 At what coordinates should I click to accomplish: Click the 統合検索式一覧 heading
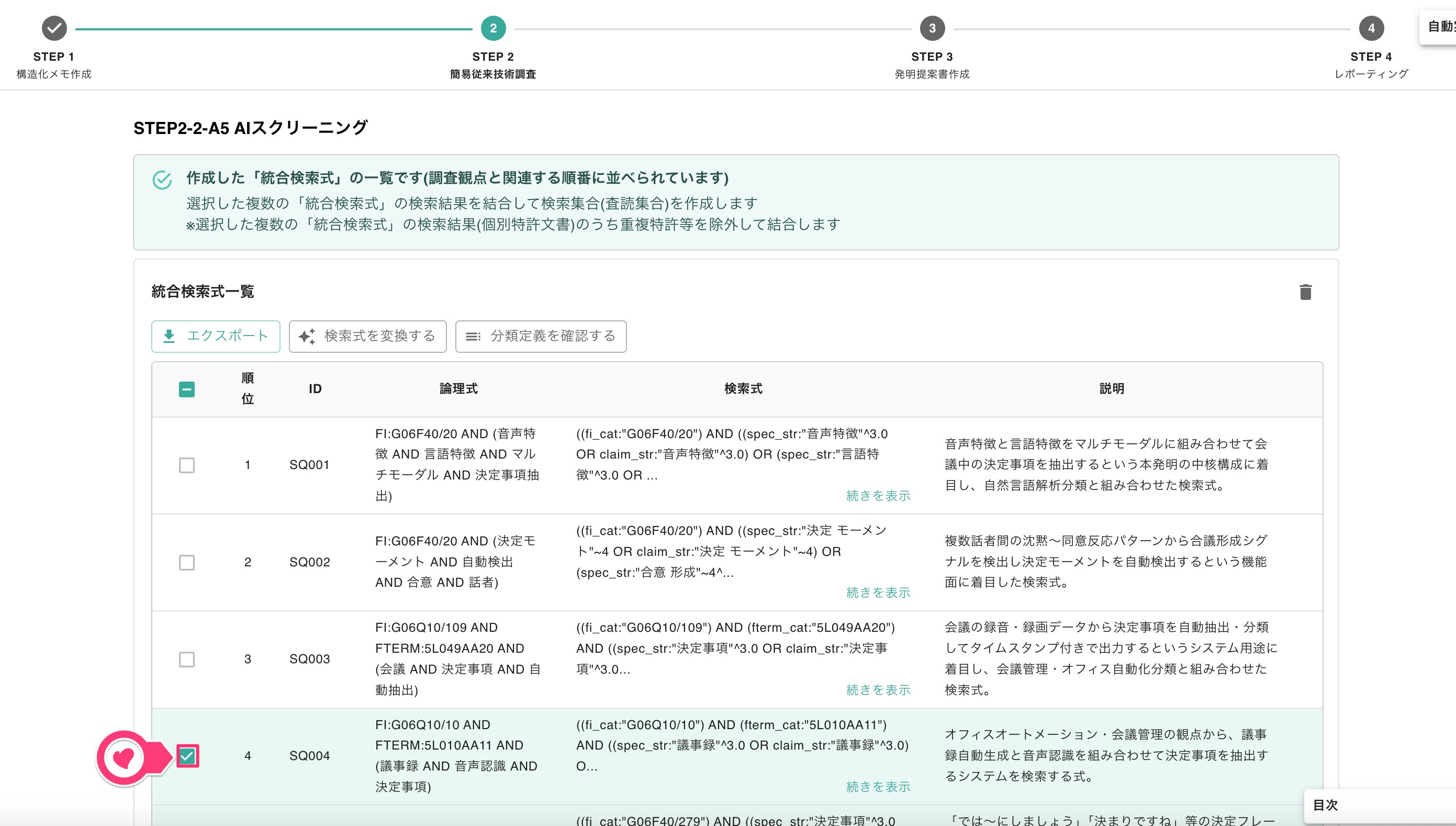coord(203,292)
